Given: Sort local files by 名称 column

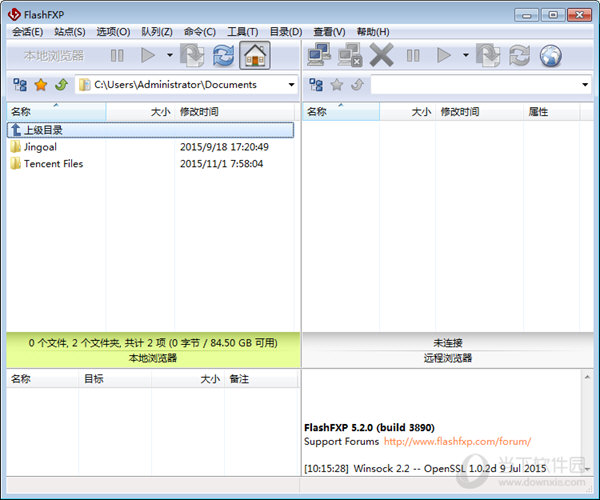Looking at the screenshot, I should pyautogui.click(x=56, y=112).
